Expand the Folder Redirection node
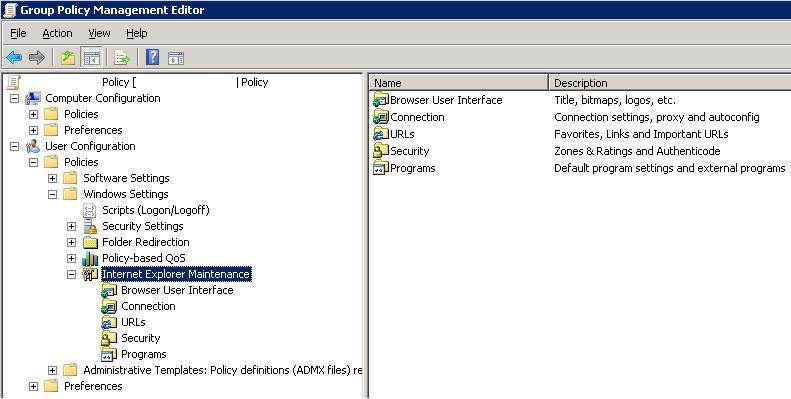791x399 pixels. point(72,243)
